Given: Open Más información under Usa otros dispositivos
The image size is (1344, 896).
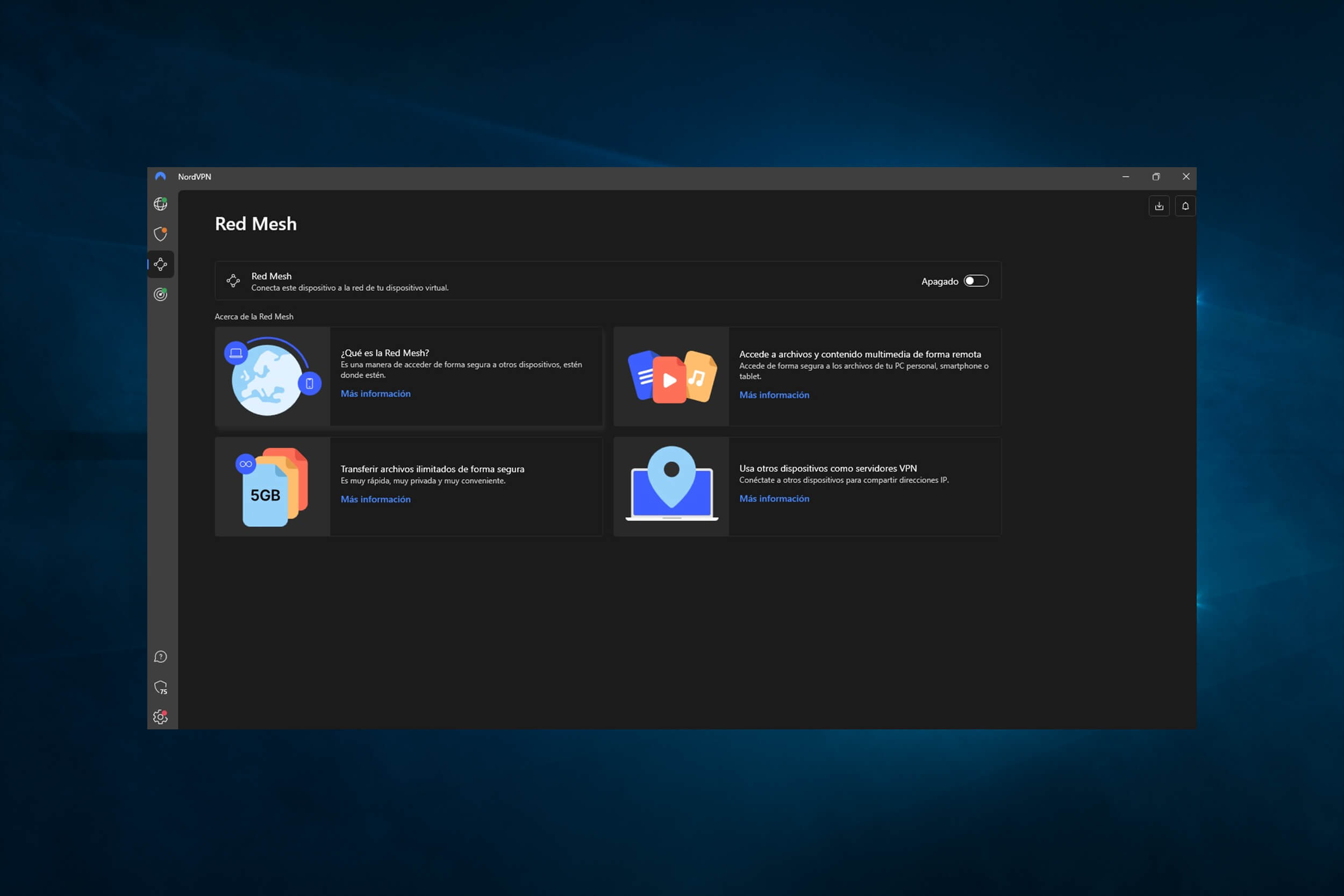Looking at the screenshot, I should 774,499.
